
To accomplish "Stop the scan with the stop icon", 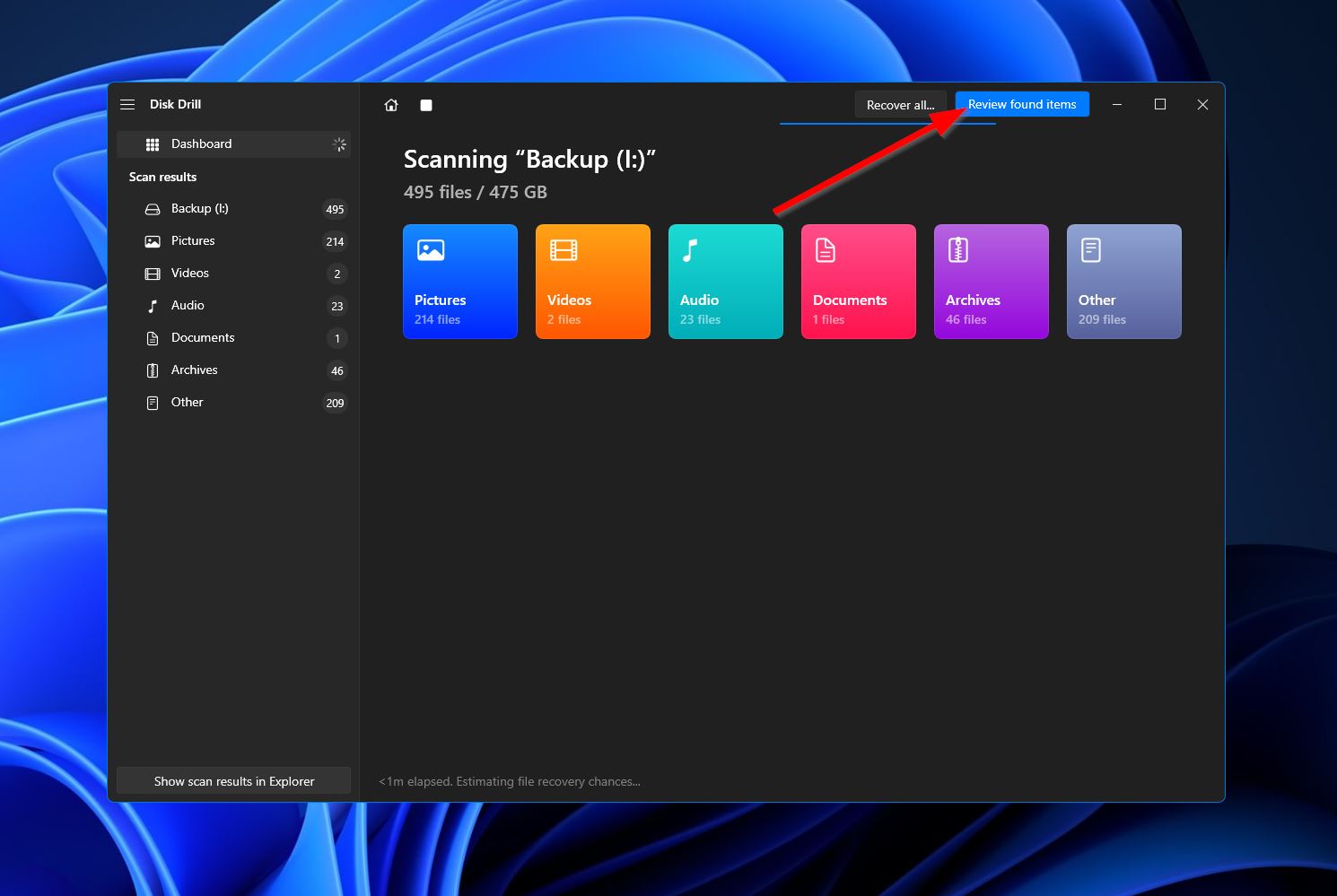I will click(426, 105).
